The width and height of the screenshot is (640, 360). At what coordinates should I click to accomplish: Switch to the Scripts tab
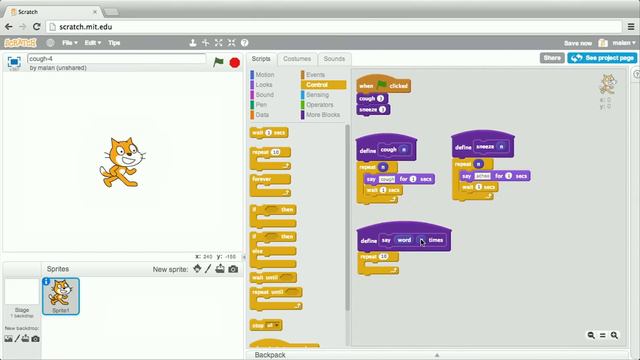click(x=261, y=59)
